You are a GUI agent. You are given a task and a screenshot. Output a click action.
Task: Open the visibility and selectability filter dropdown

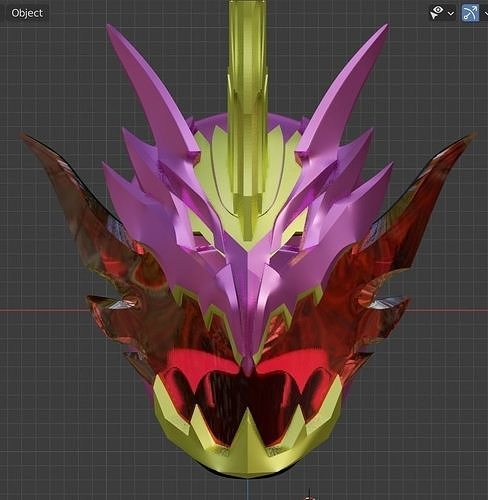[x=441, y=13]
